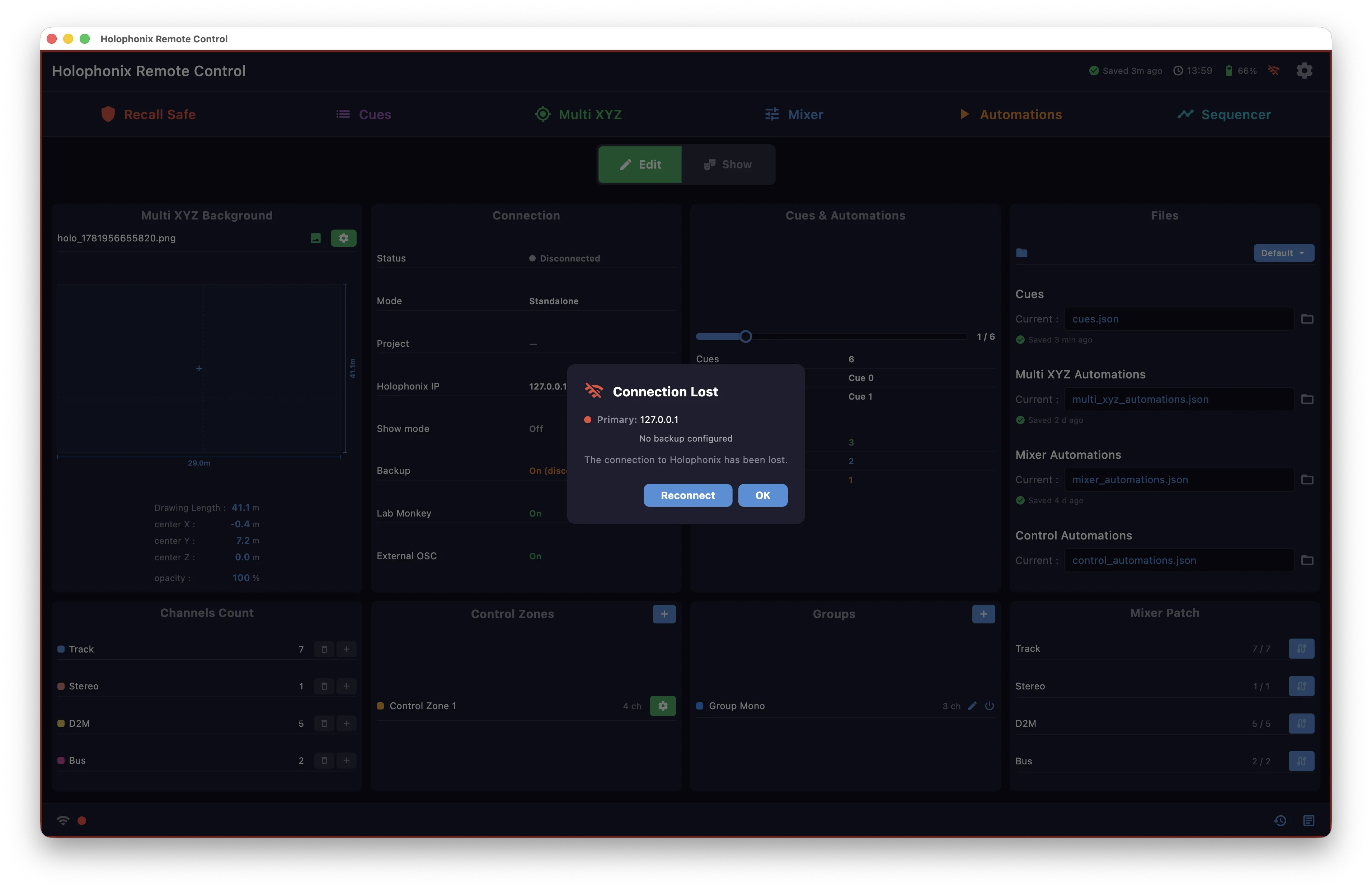
Task: Click the cues.json current file field
Action: click(x=1178, y=319)
